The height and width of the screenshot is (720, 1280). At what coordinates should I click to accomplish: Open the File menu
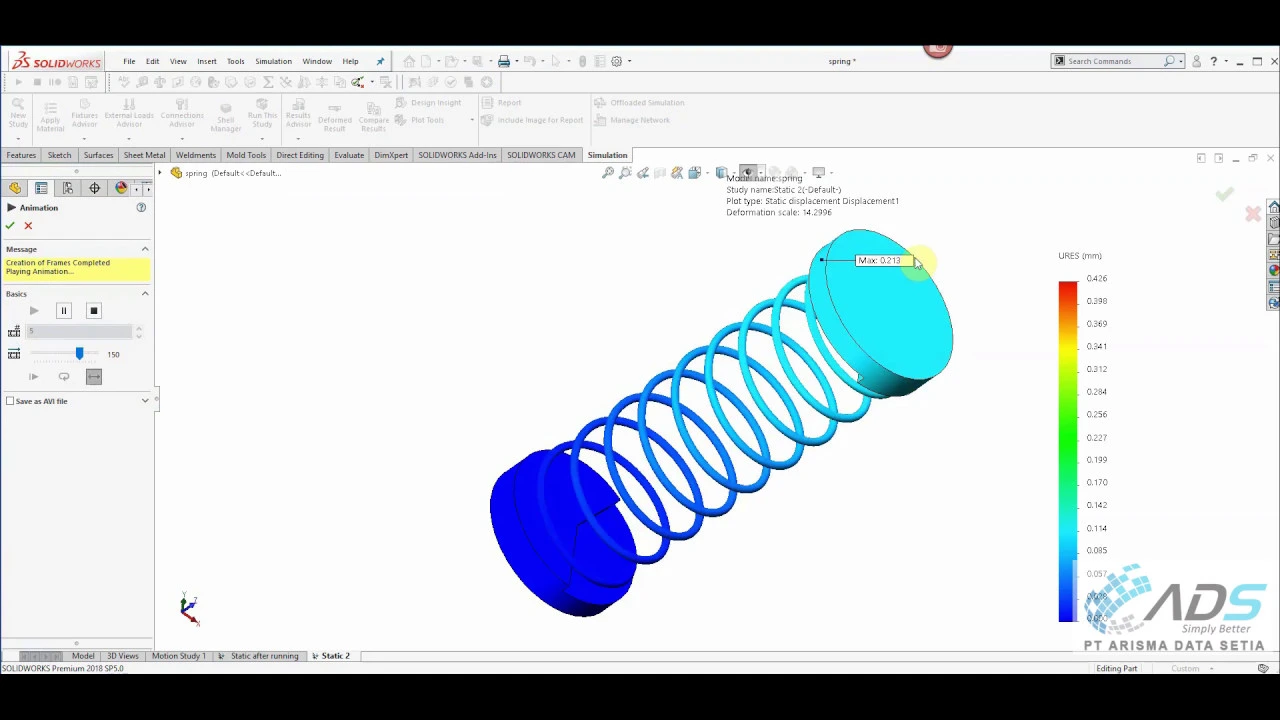129,61
